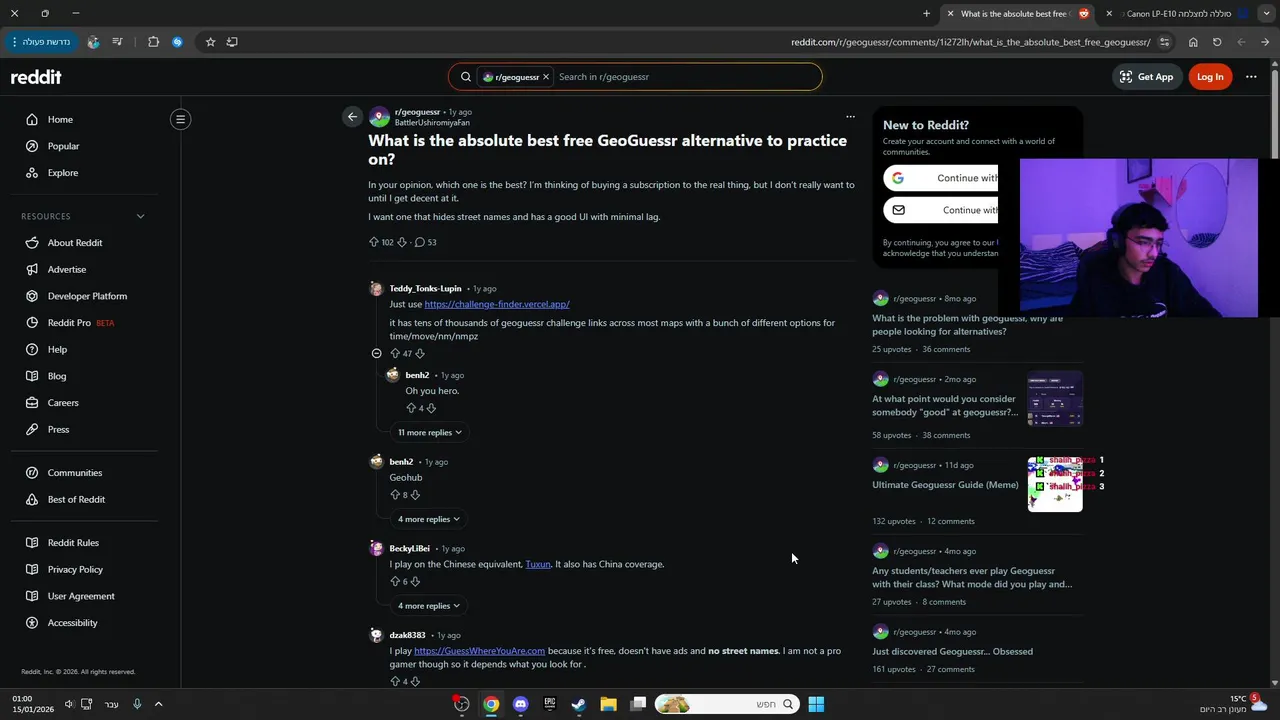Upvote the Geohub comment

pos(395,495)
